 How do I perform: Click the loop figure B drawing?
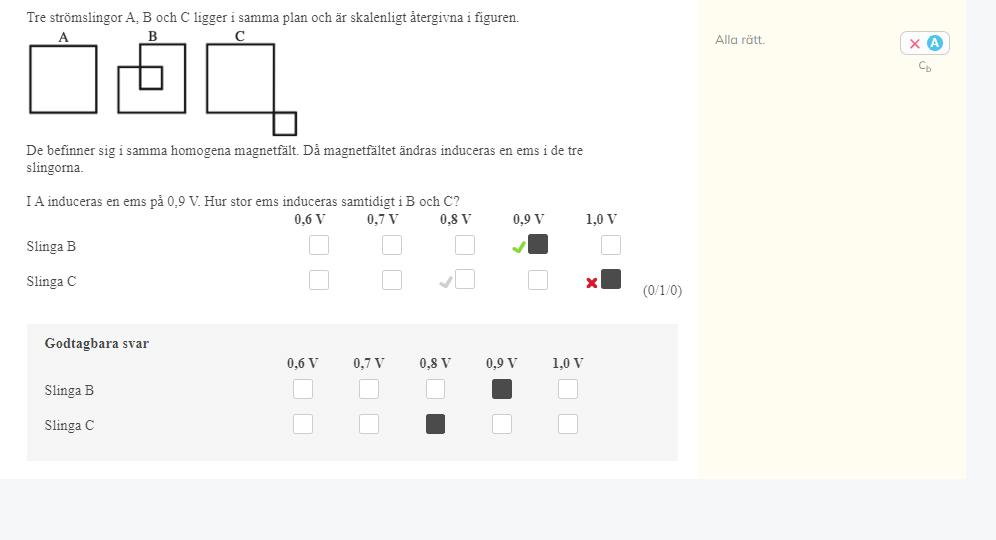pos(152,78)
